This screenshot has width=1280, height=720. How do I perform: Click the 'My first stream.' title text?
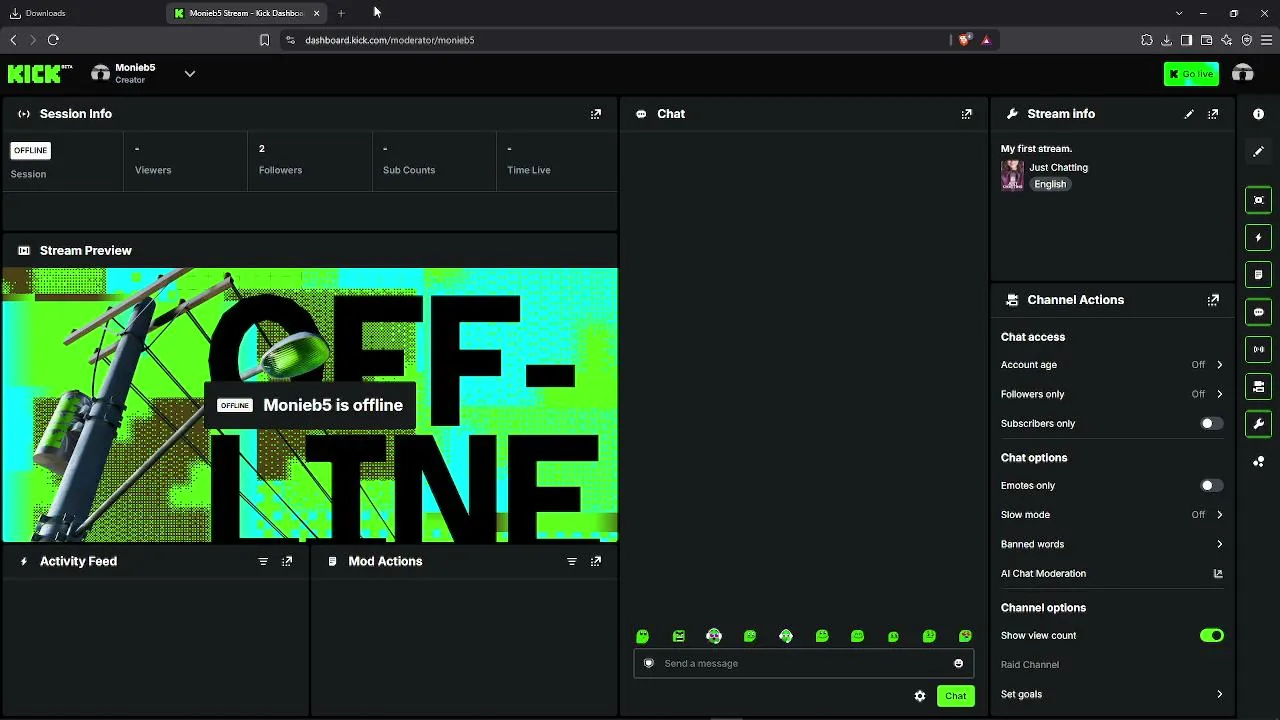[1036, 149]
